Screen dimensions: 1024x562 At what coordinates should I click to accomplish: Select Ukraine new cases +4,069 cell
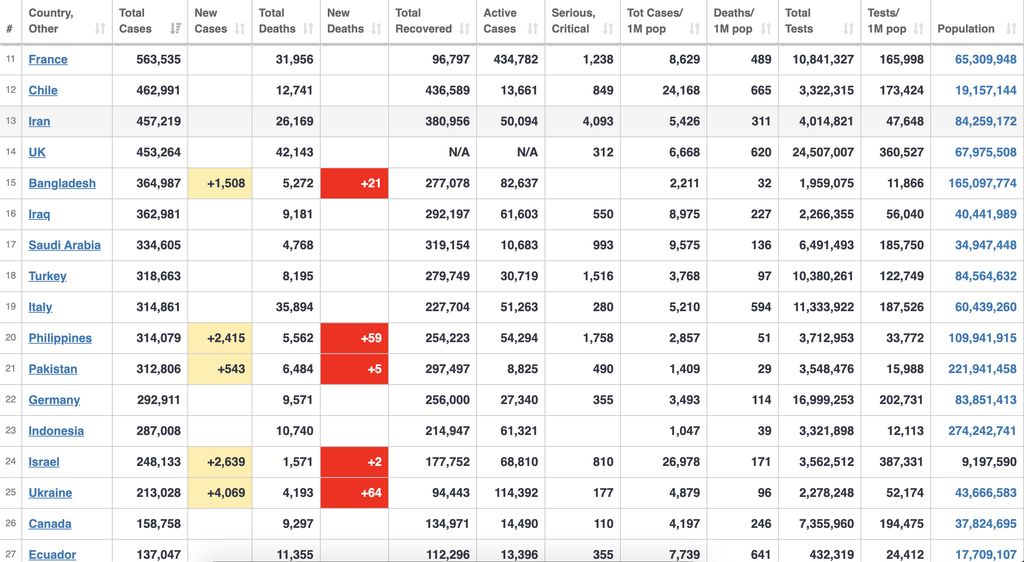(x=220, y=493)
